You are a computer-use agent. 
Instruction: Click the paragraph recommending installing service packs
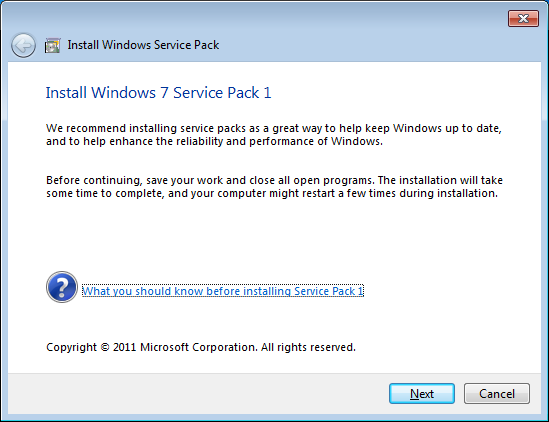274,135
